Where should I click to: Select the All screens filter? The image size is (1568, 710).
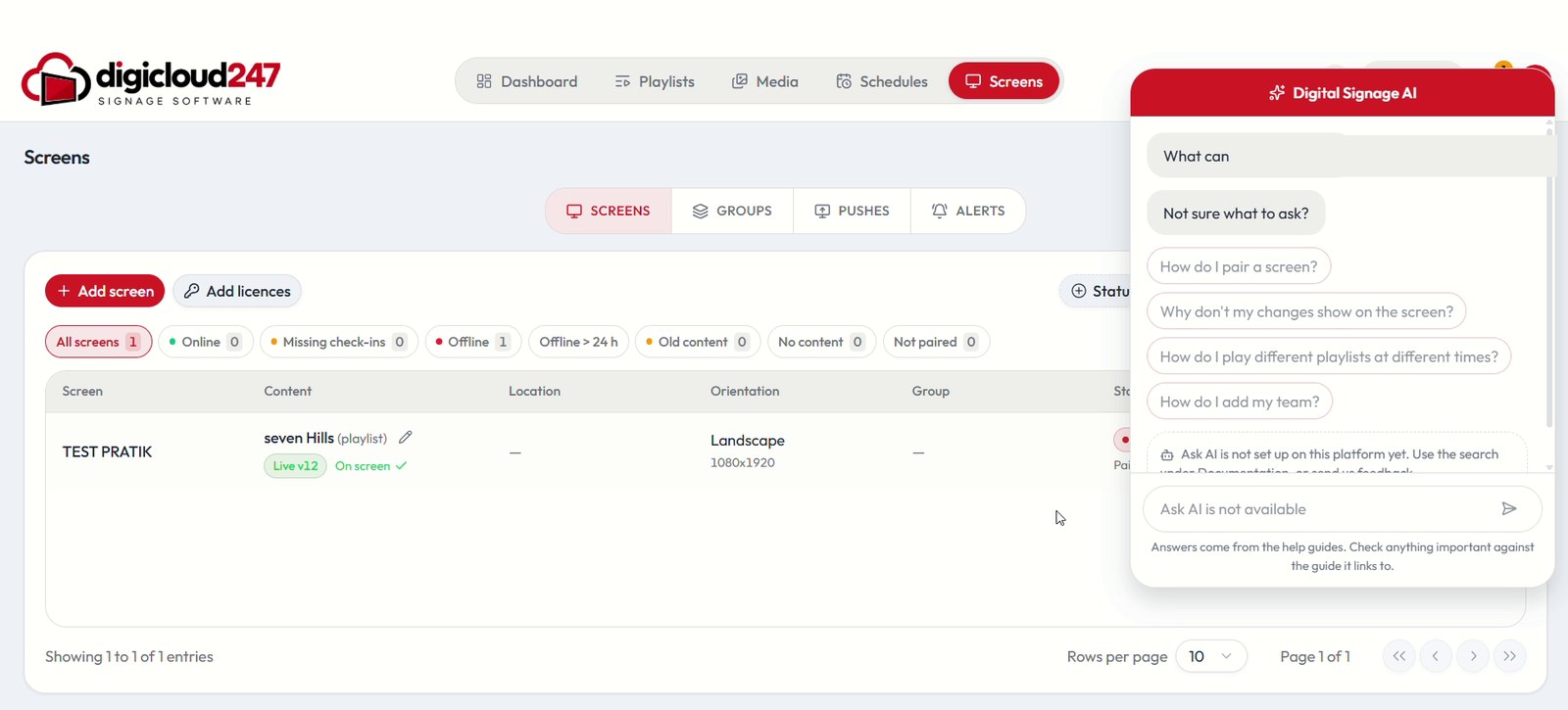pyautogui.click(x=98, y=342)
